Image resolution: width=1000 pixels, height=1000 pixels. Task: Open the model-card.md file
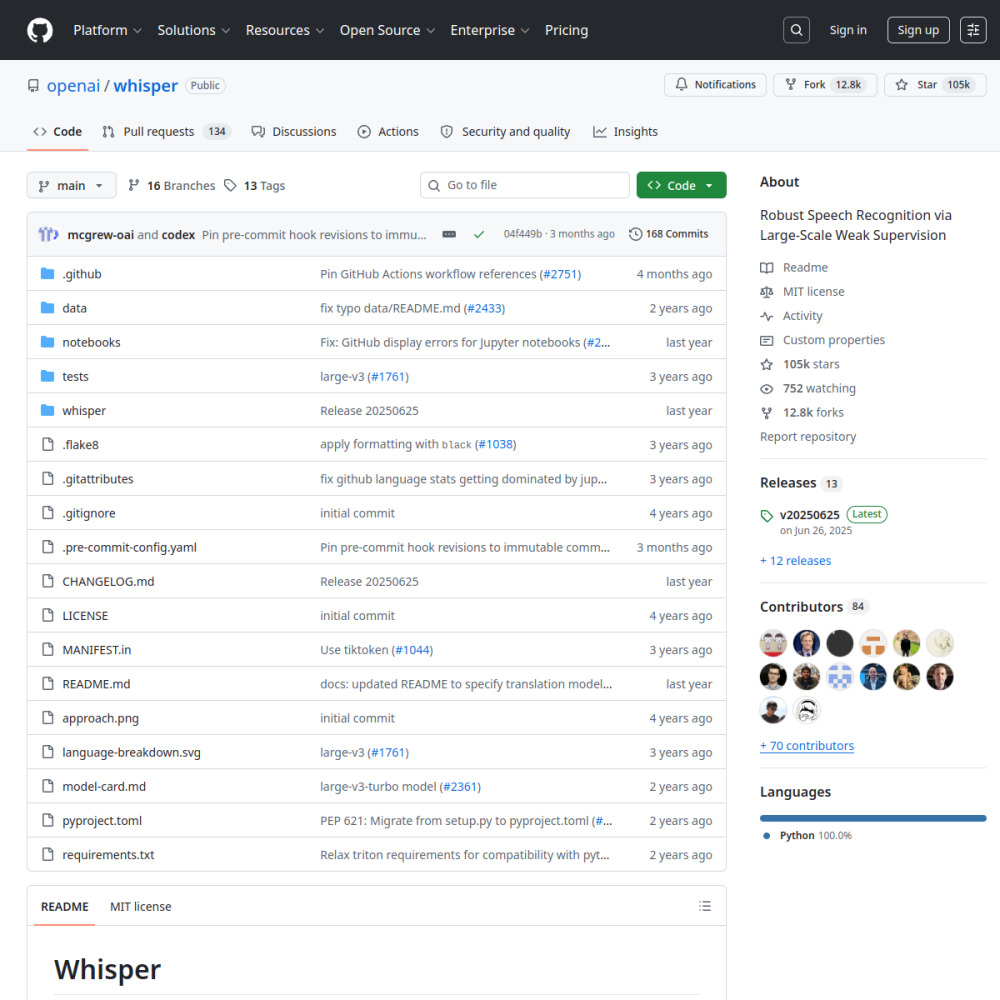pyautogui.click(x=104, y=786)
